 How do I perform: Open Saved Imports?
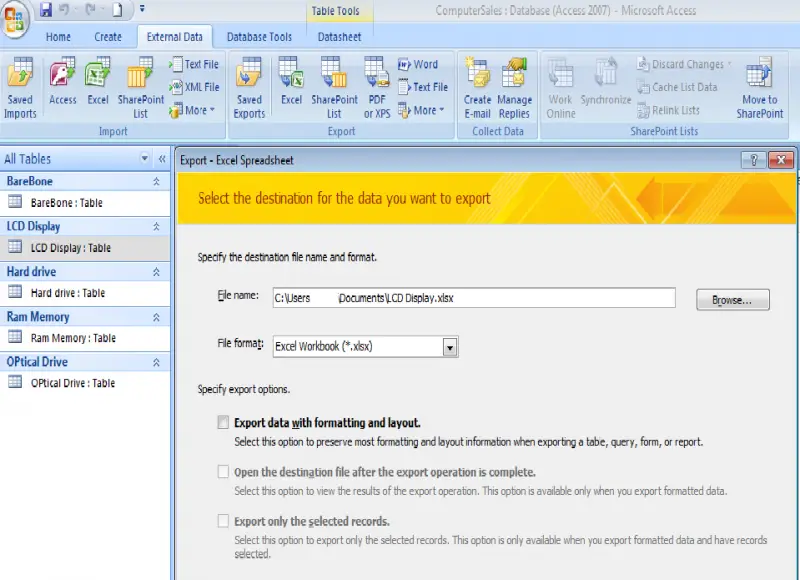click(x=20, y=88)
